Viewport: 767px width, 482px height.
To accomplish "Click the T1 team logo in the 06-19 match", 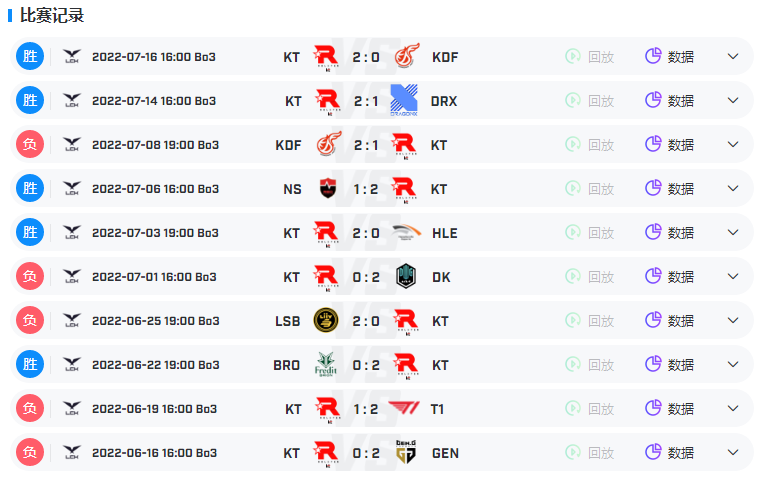I will tap(405, 408).
